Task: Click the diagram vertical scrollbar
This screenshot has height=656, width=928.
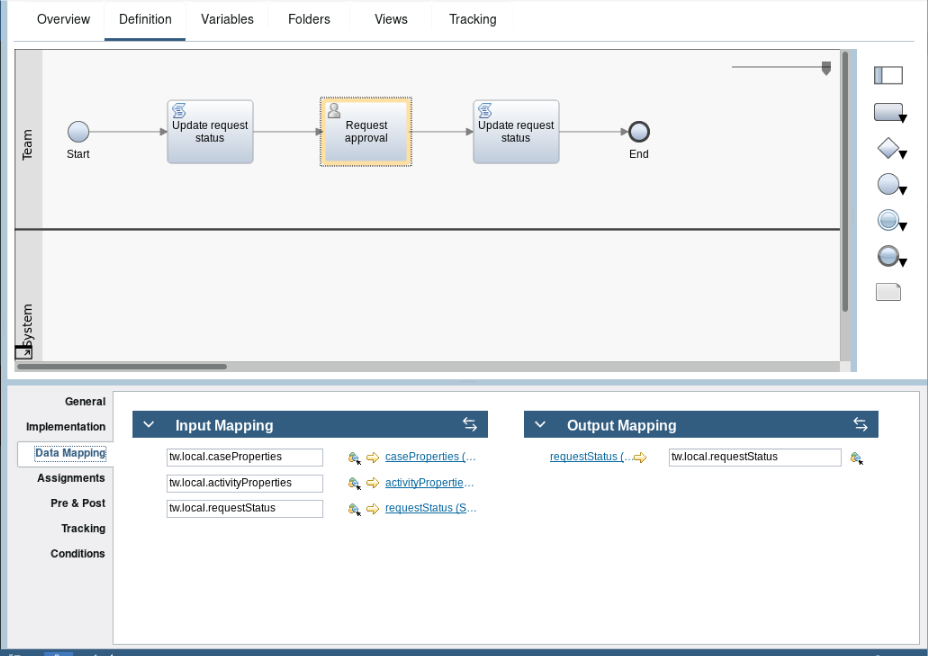Action: click(x=845, y=182)
